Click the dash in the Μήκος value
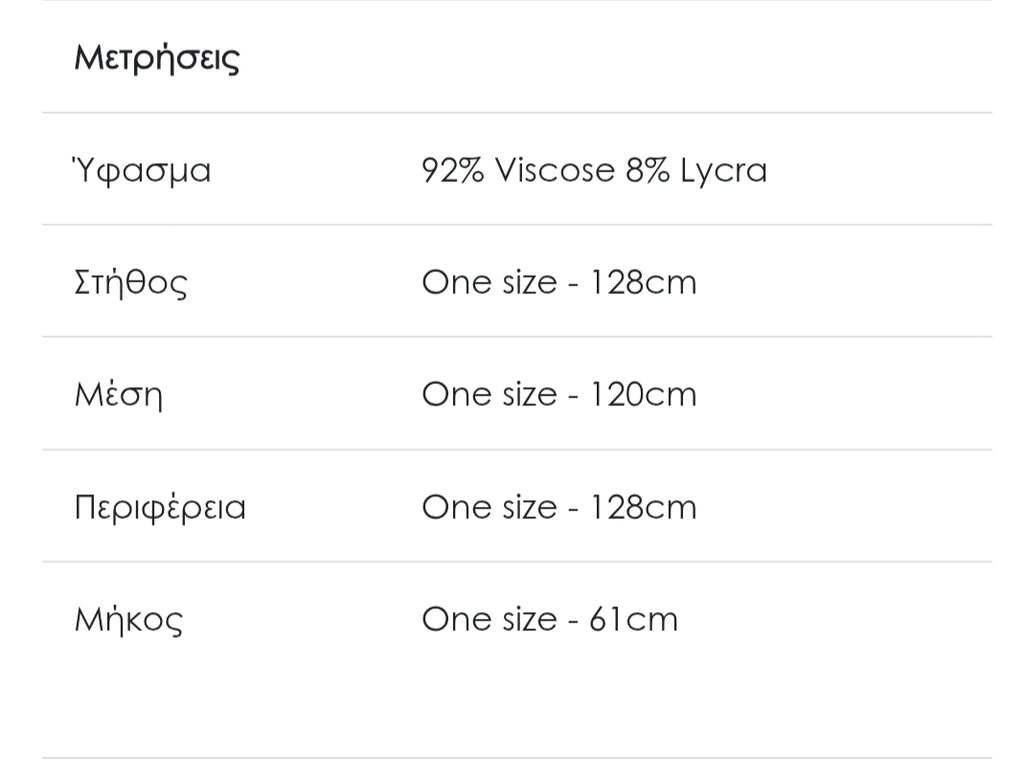This screenshot has width=1024, height=763. 573,621
